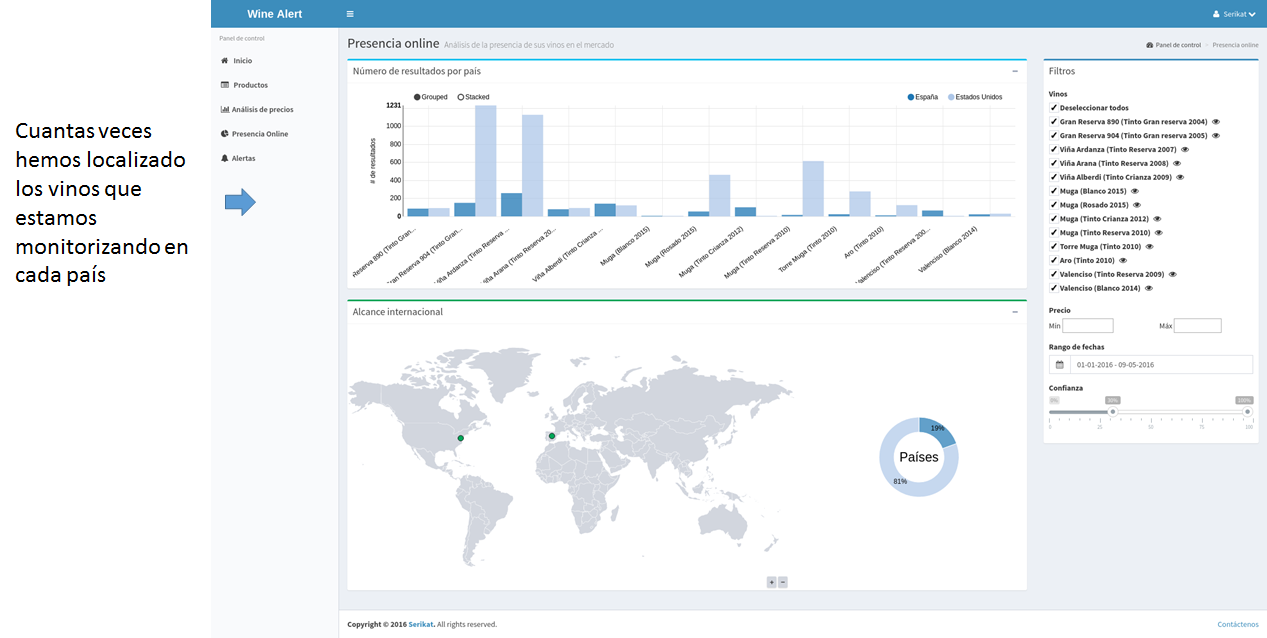Click the eye icon next to Viña Ardanza
This screenshot has height=638, width=1267.
(x=1185, y=150)
